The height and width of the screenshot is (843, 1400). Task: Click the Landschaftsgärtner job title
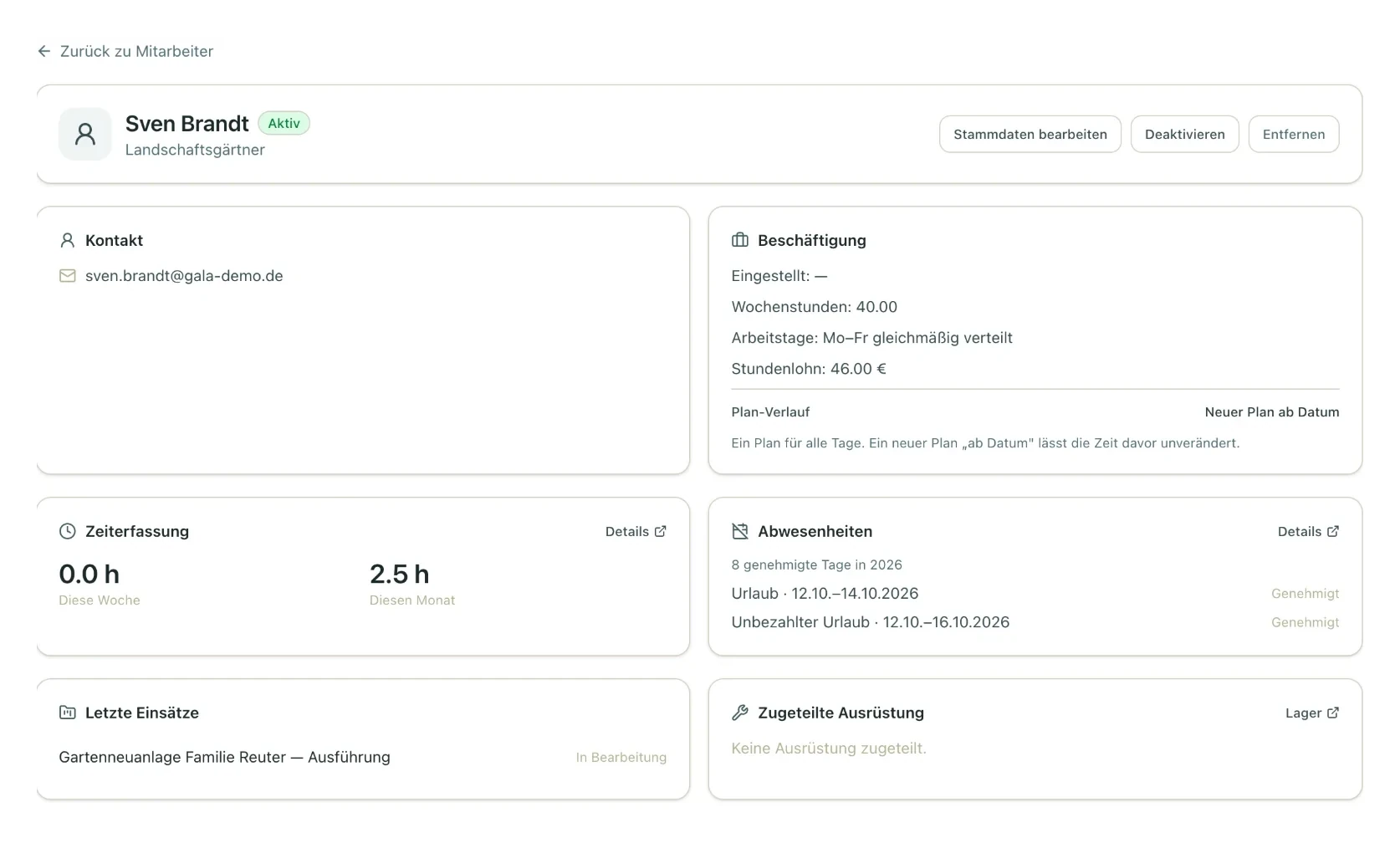(x=195, y=150)
